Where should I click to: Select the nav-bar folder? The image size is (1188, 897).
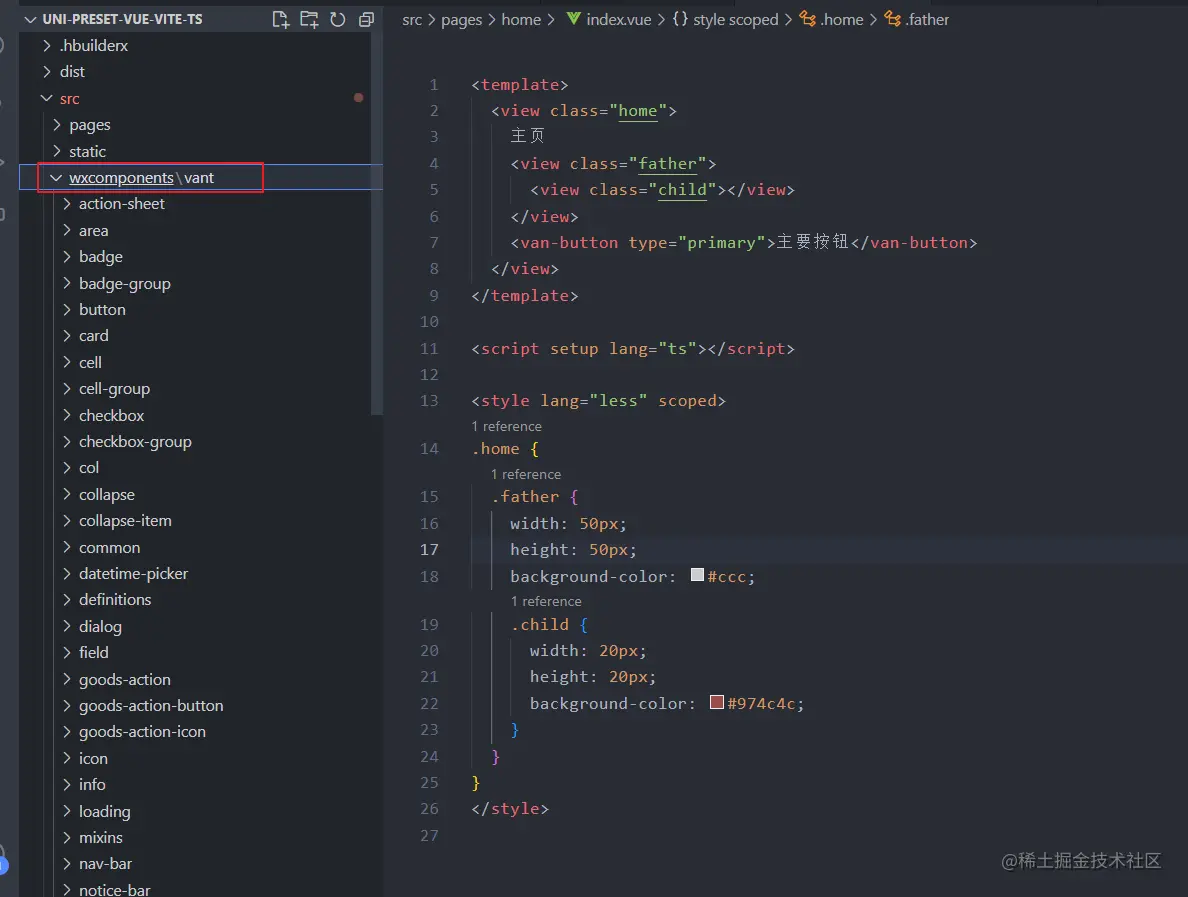tap(105, 864)
